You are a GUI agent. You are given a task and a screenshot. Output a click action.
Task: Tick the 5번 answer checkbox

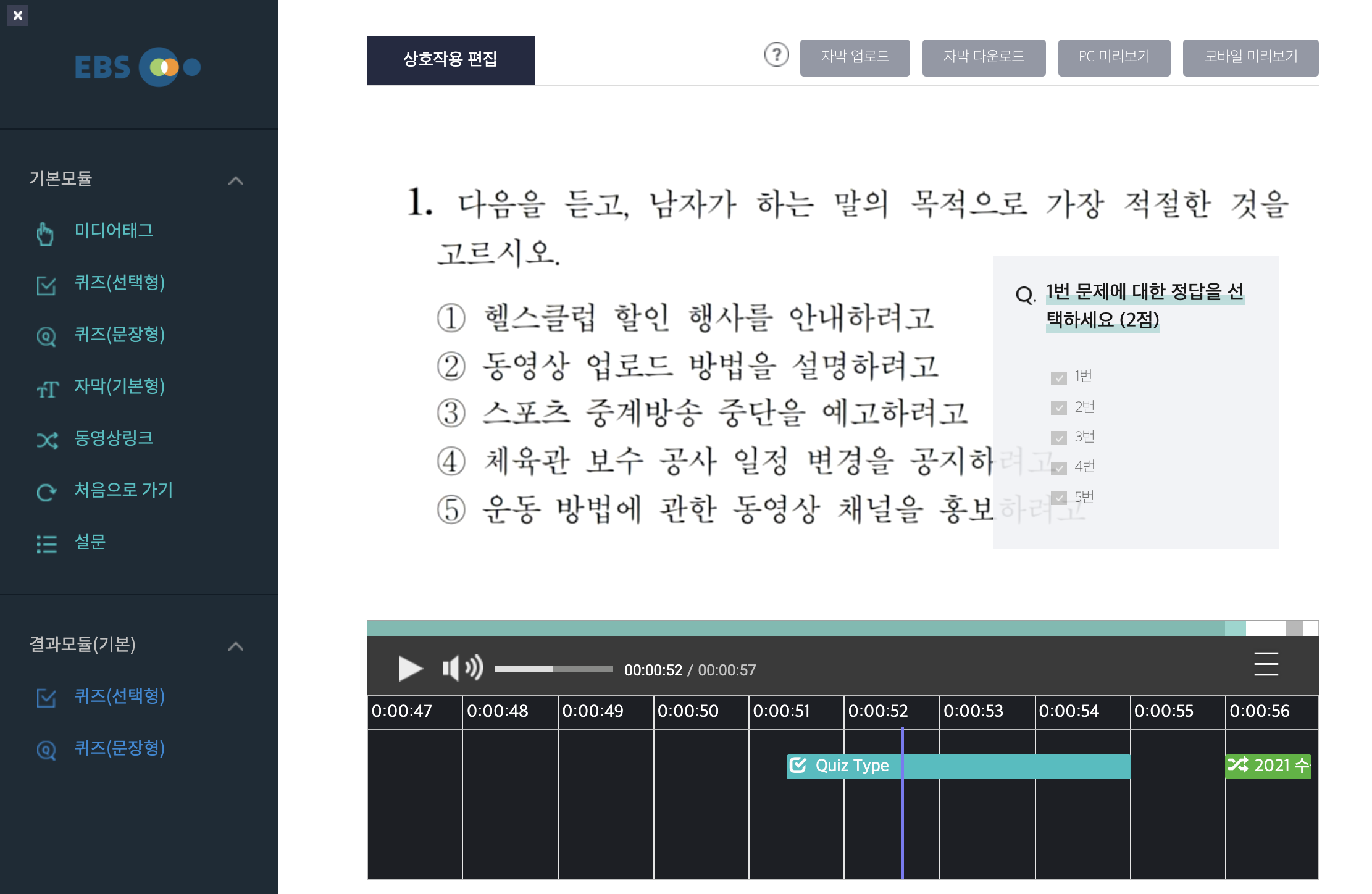(1058, 498)
